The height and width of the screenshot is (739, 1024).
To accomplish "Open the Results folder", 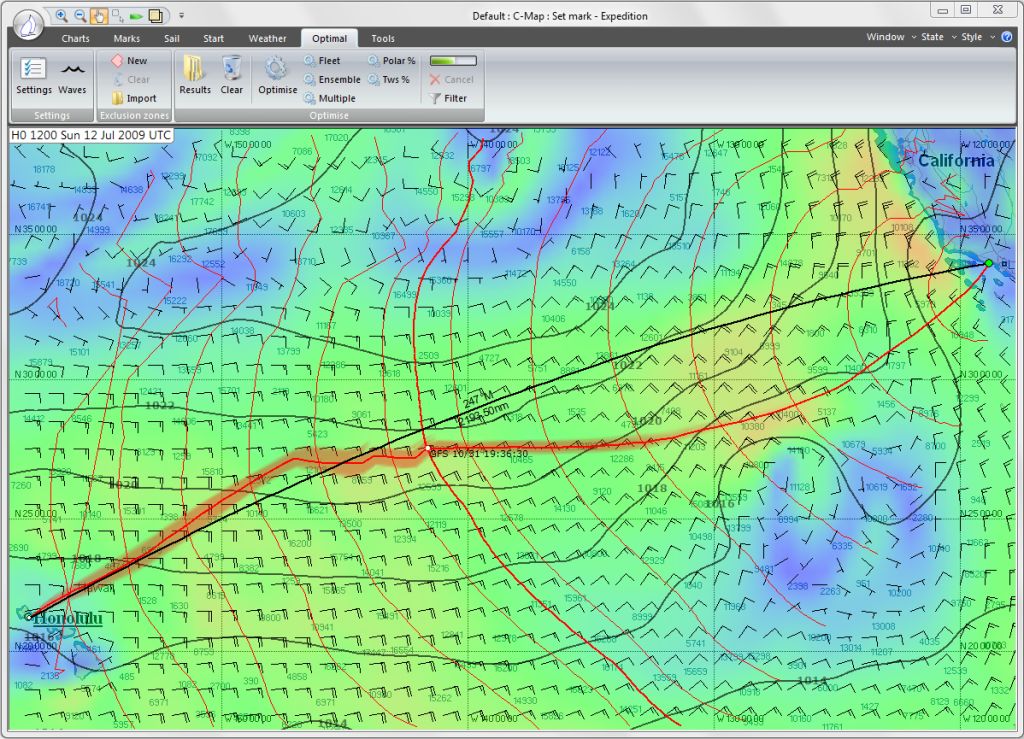I will [x=194, y=75].
